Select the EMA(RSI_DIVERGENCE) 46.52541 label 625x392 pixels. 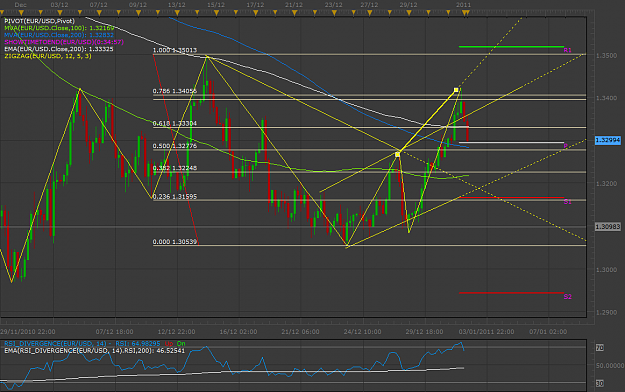click(x=94, y=351)
